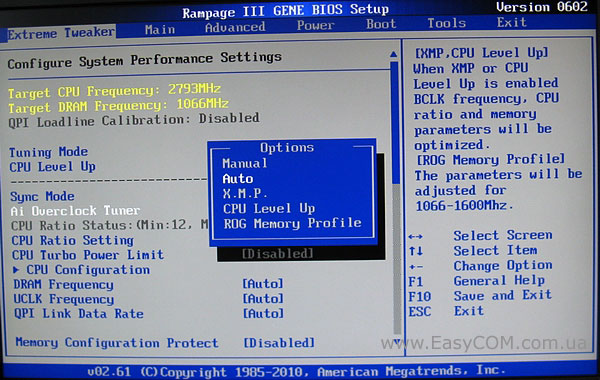The height and width of the screenshot is (380, 600).
Task: Switch to the Exit tab
Action: tap(512, 23)
